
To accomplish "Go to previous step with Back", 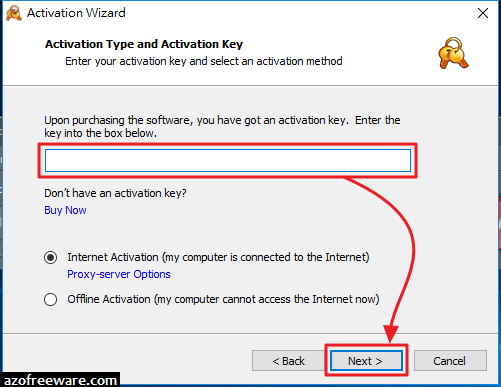I will pos(288,361).
